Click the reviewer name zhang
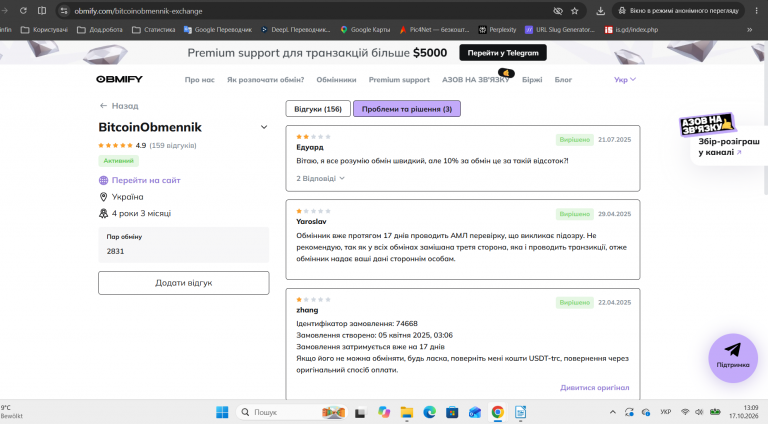The image size is (768, 424). (307, 310)
